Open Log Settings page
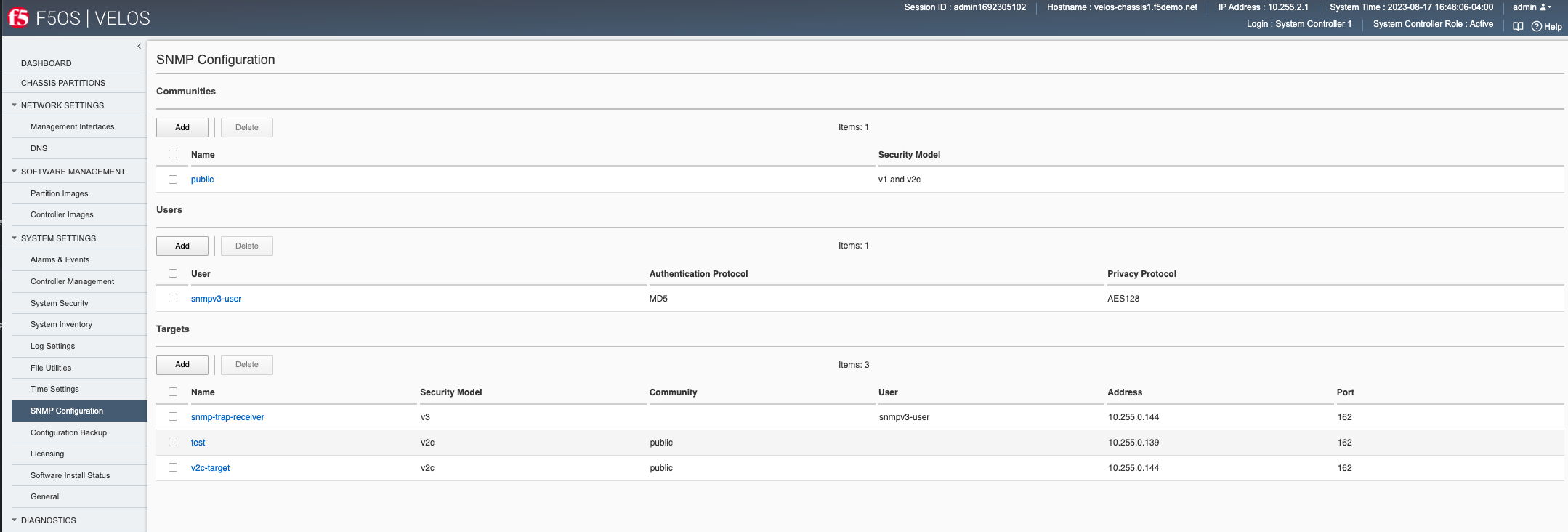This screenshot has width=1568, height=532. (x=53, y=346)
